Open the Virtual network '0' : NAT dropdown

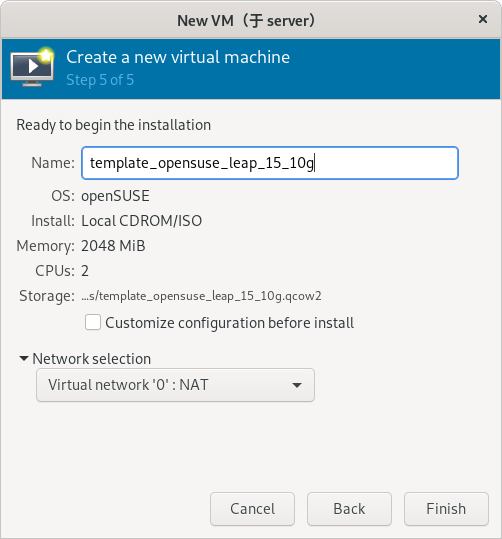(175, 385)
